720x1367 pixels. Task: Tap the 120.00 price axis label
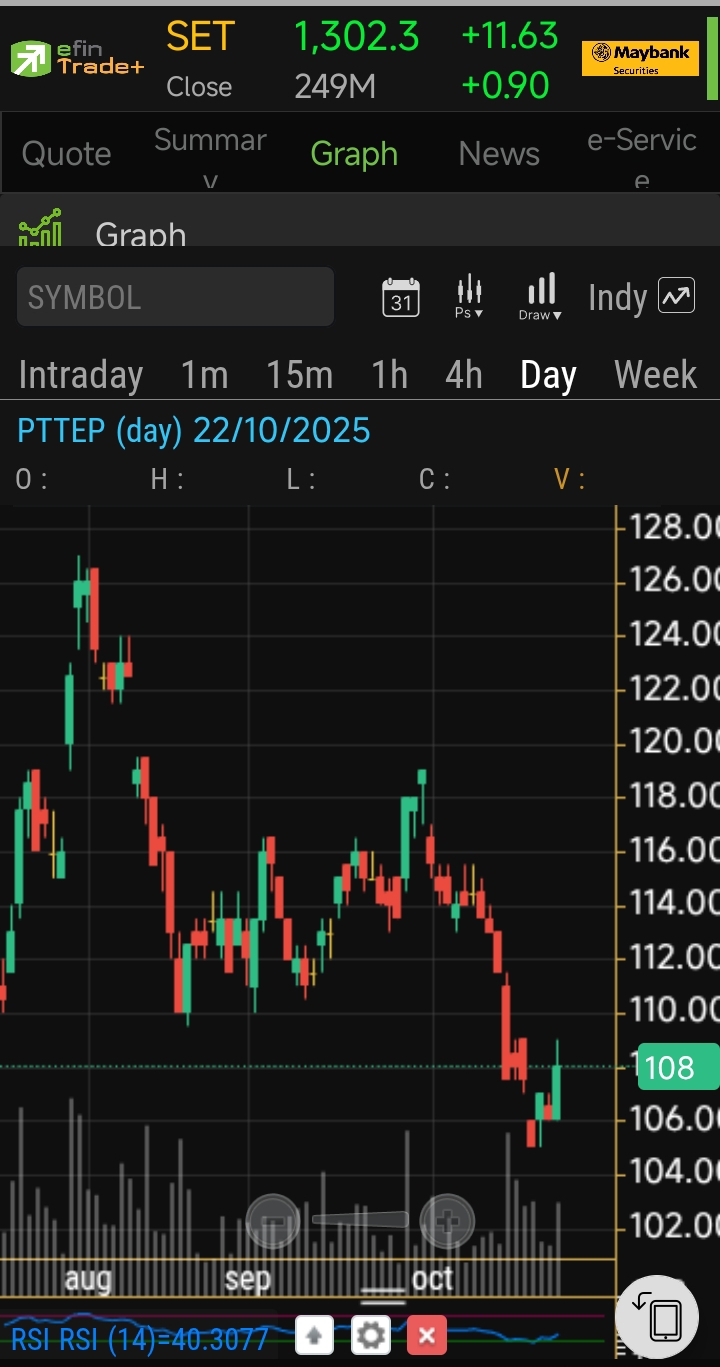[x=674, y=740]
